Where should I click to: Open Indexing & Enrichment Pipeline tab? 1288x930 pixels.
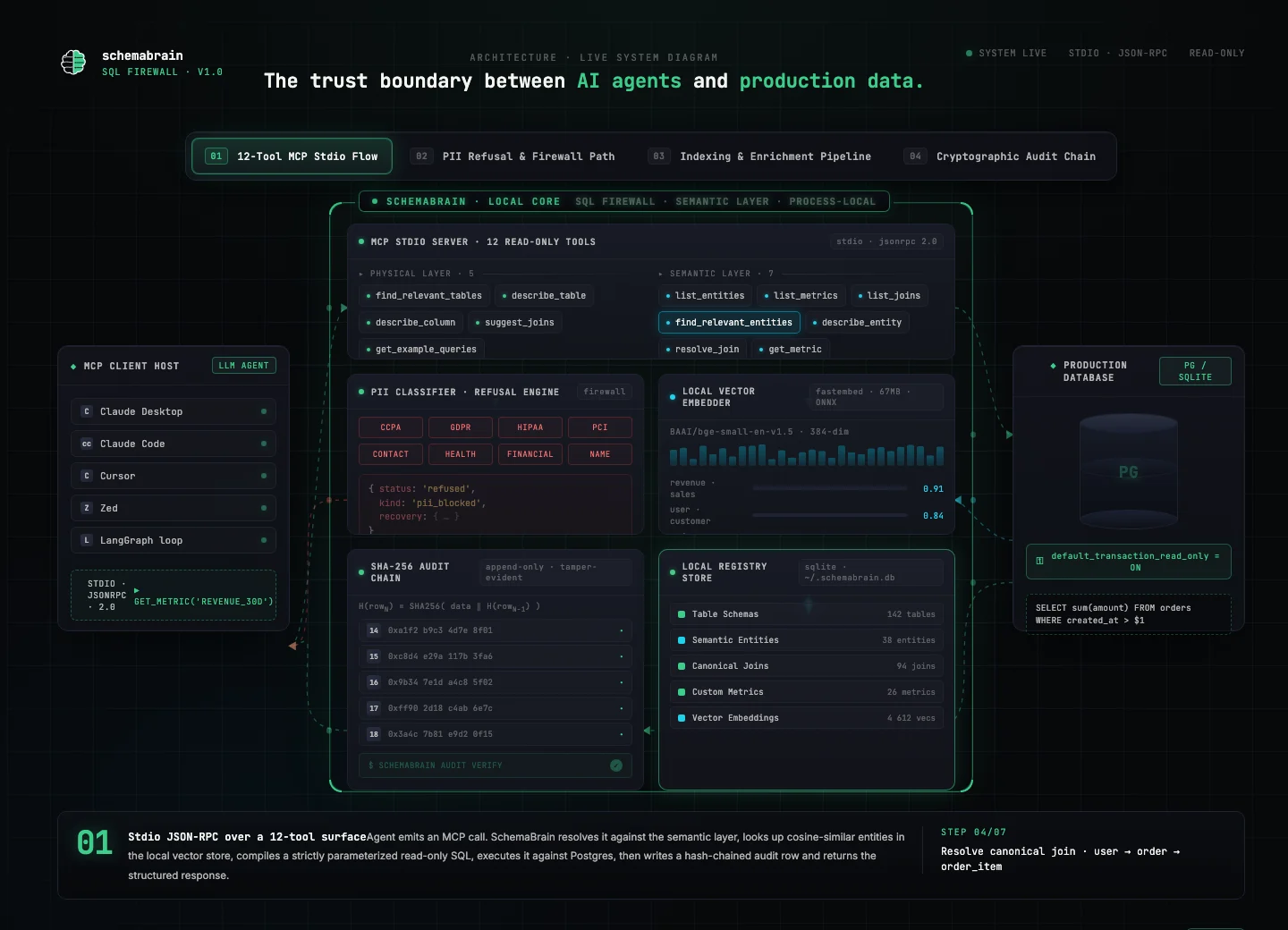(x=759, y=156)
